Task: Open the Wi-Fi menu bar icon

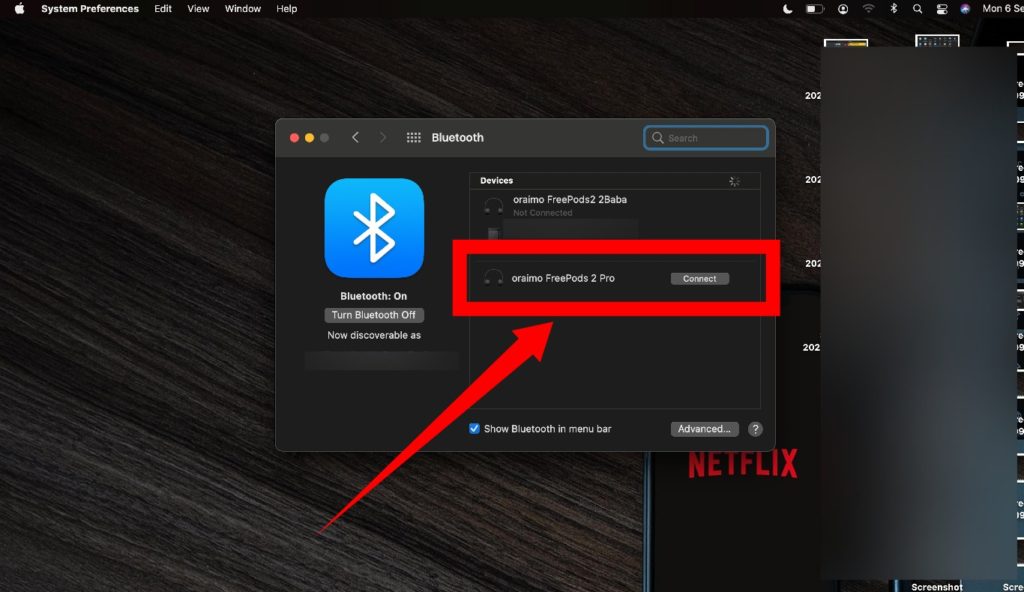Action: point(868,8)
